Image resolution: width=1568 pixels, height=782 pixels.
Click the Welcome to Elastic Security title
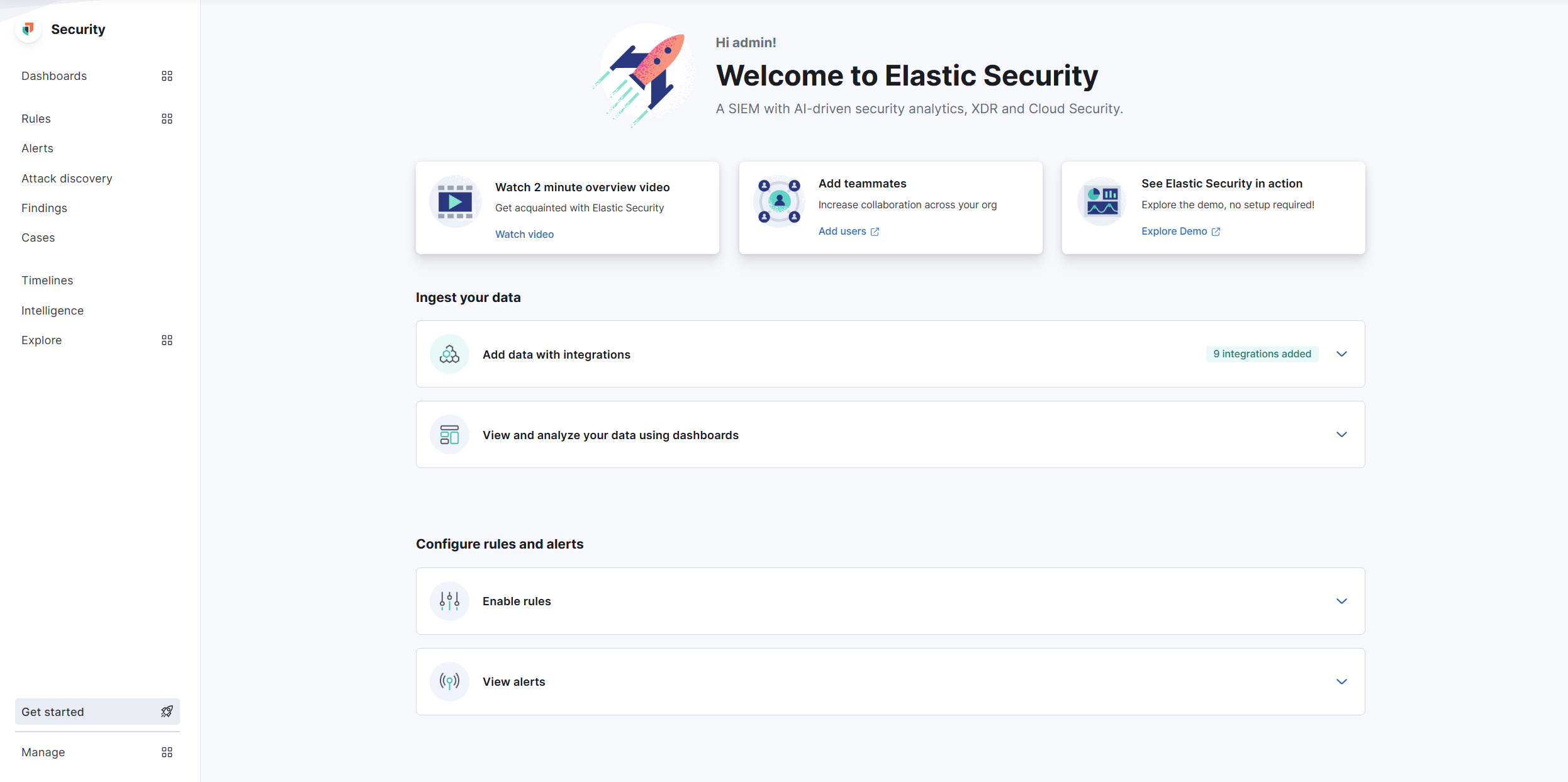pyautogui.click(x=907, y=75)
